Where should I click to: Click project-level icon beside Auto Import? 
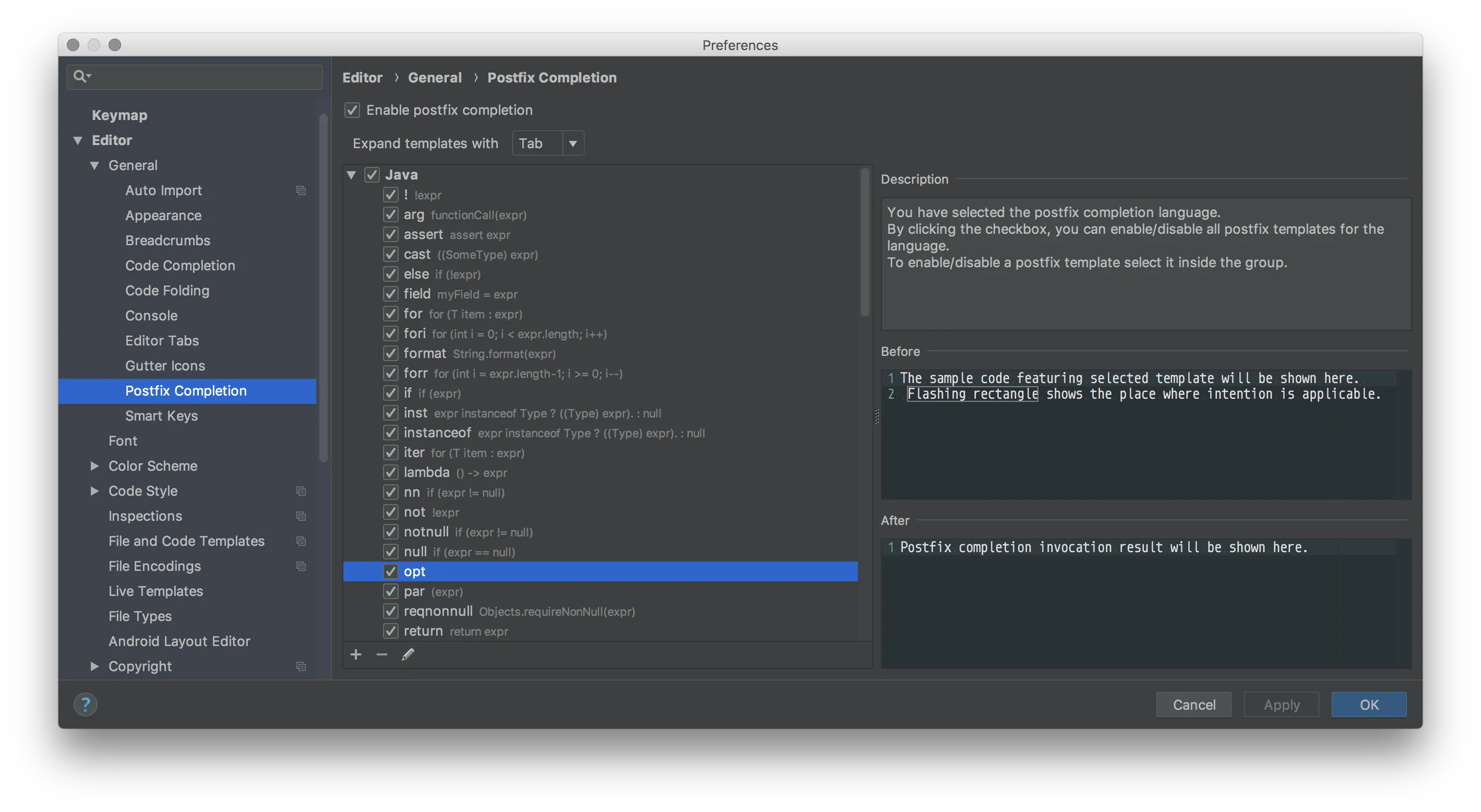point(301,190)
